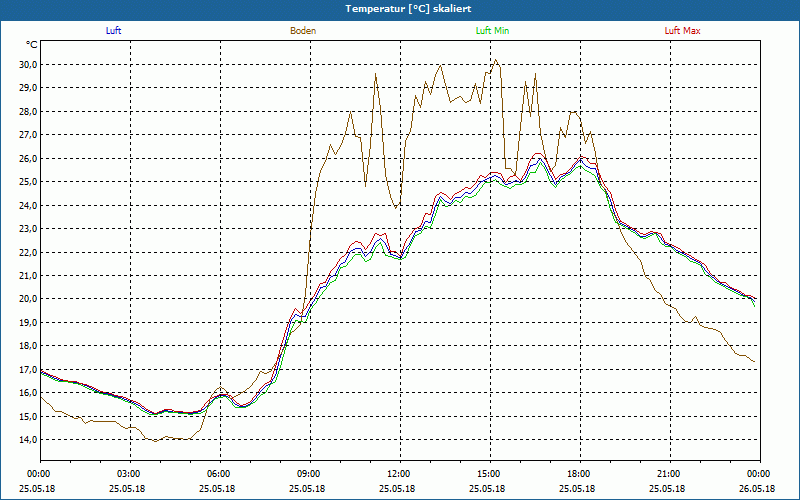
Task: Click the 26.05.18 date label
Action: coord(757,488)
